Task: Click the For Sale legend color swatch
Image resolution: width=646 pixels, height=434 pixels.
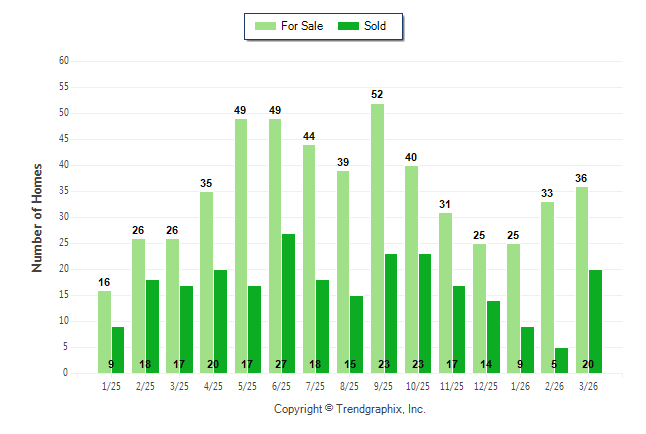Action: point(265,26)
